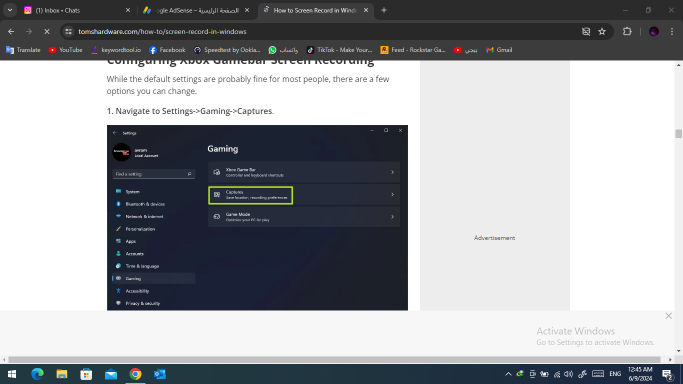Open Outlook from taskbar
Viewport: 683px width, 384px height.
coord(160,374)
